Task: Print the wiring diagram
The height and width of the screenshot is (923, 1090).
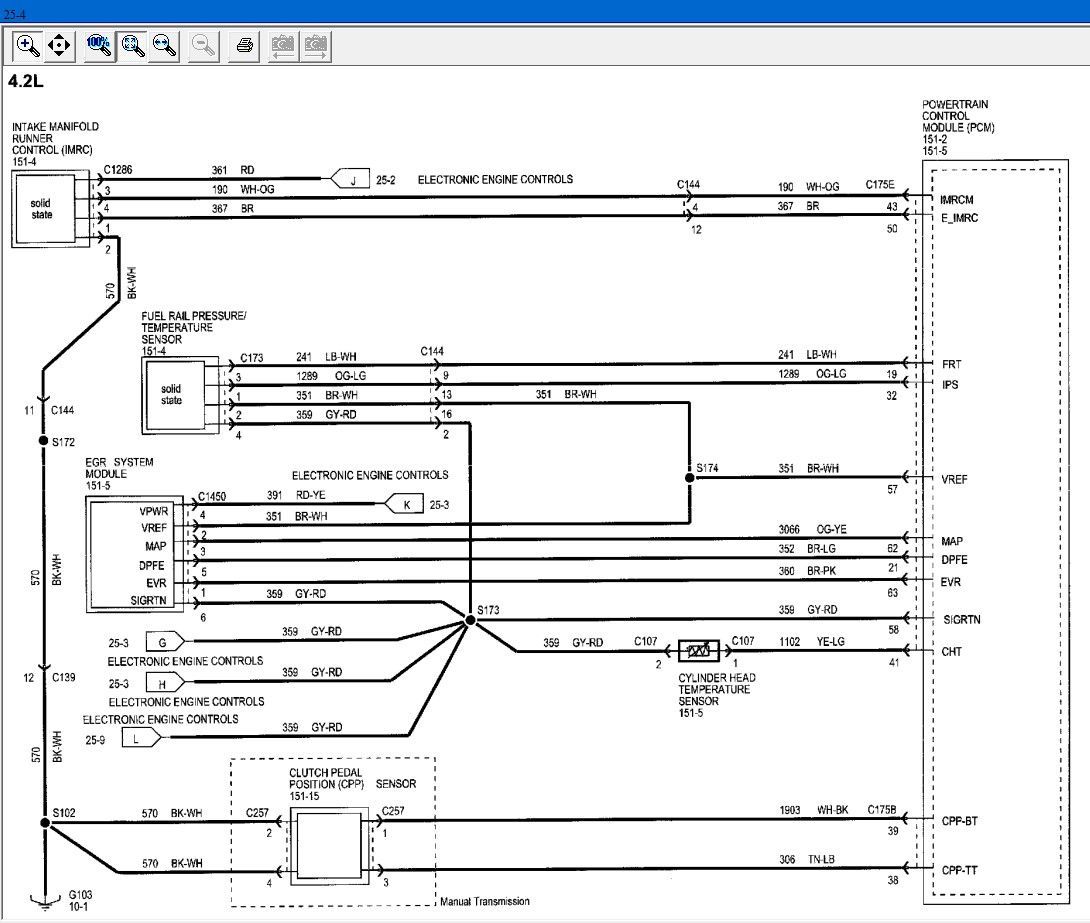Action: click(244, 45)
